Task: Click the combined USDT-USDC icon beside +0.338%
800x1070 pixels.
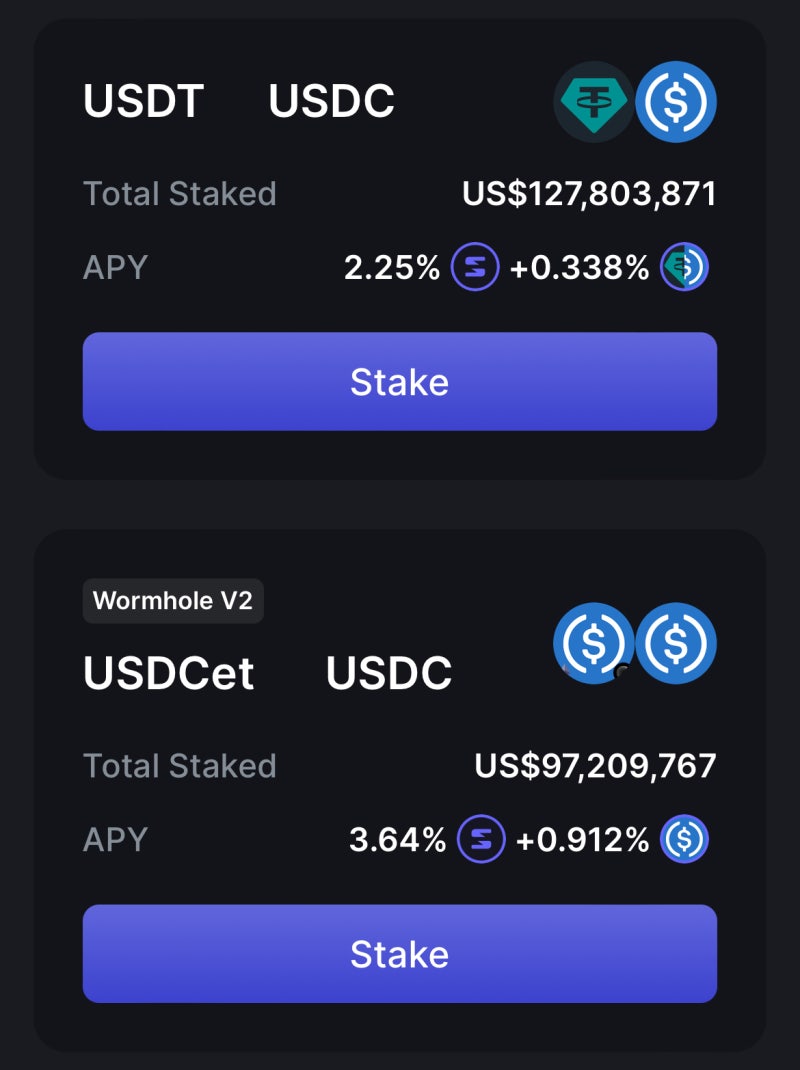Action: (685, 267)
